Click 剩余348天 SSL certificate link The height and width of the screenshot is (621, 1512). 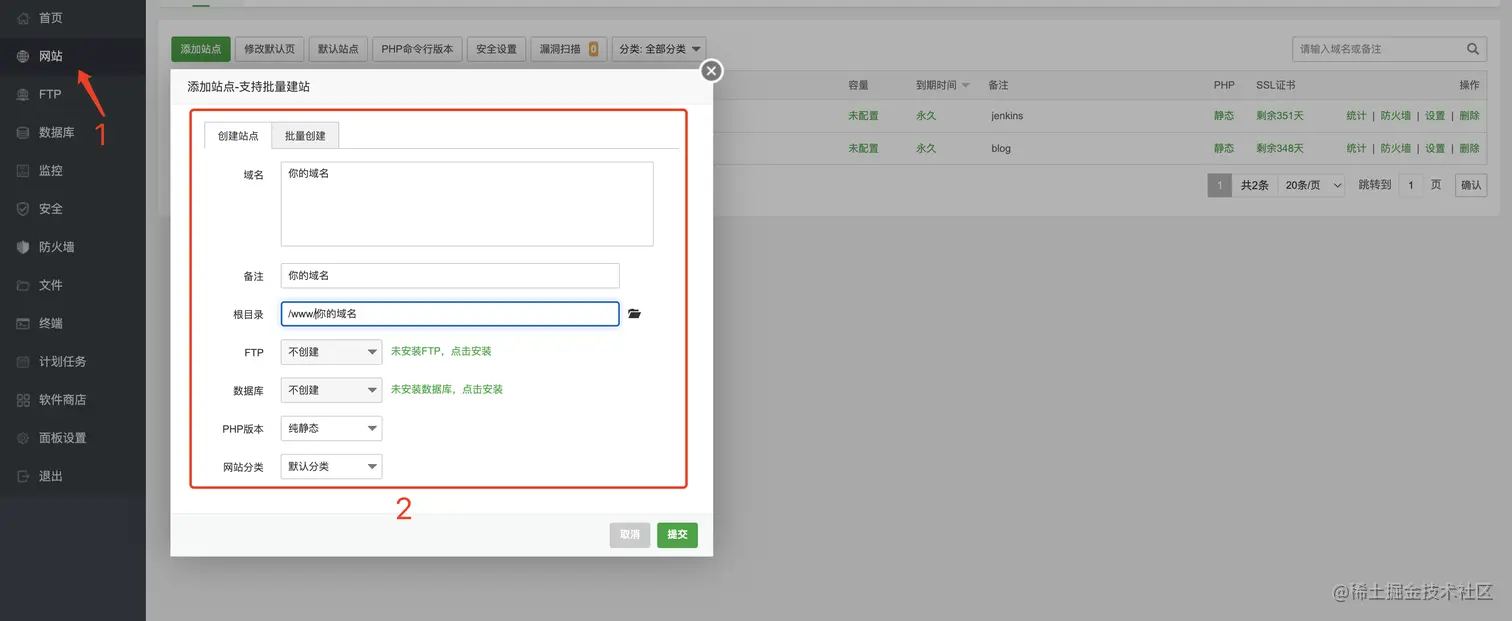1280,149
